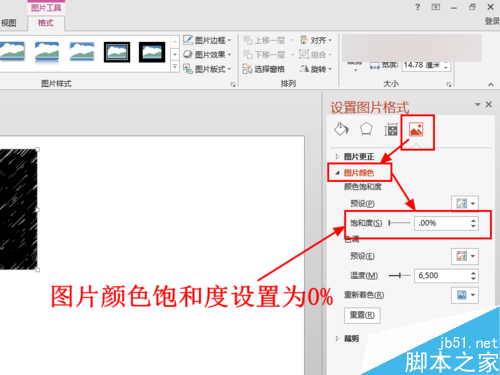
Task: Open the 图片边框 picture border menu
Action: tap(207, 40)
